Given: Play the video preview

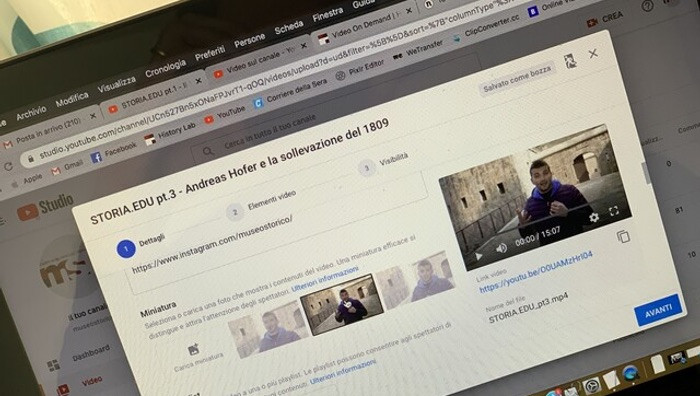Looking at the screenshot, I should 478,256.
